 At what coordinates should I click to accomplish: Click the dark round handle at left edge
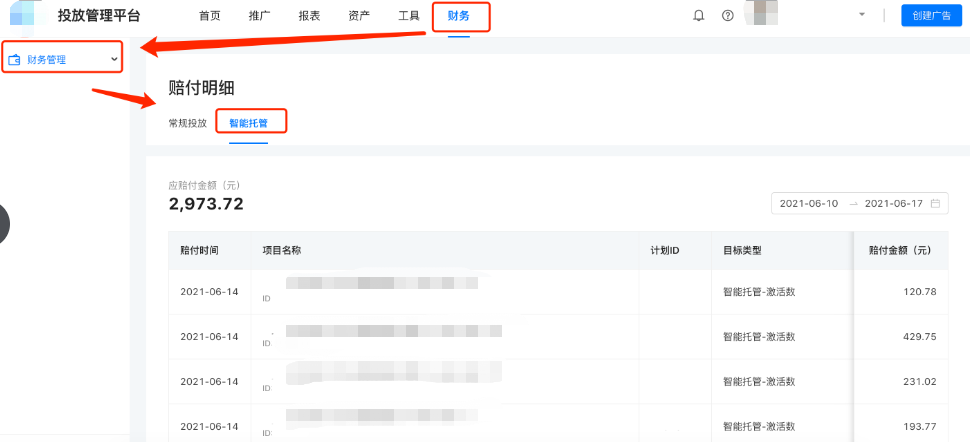coord(4,223)
